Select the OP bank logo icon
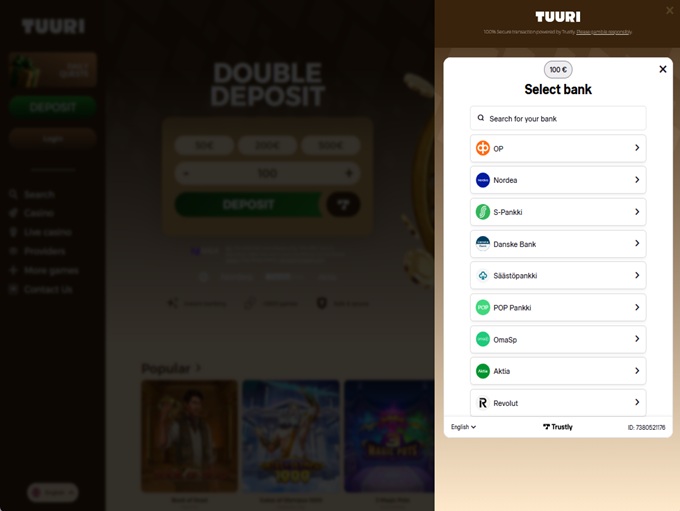Screen dimensions: 680x511 (x=483, y=148)
